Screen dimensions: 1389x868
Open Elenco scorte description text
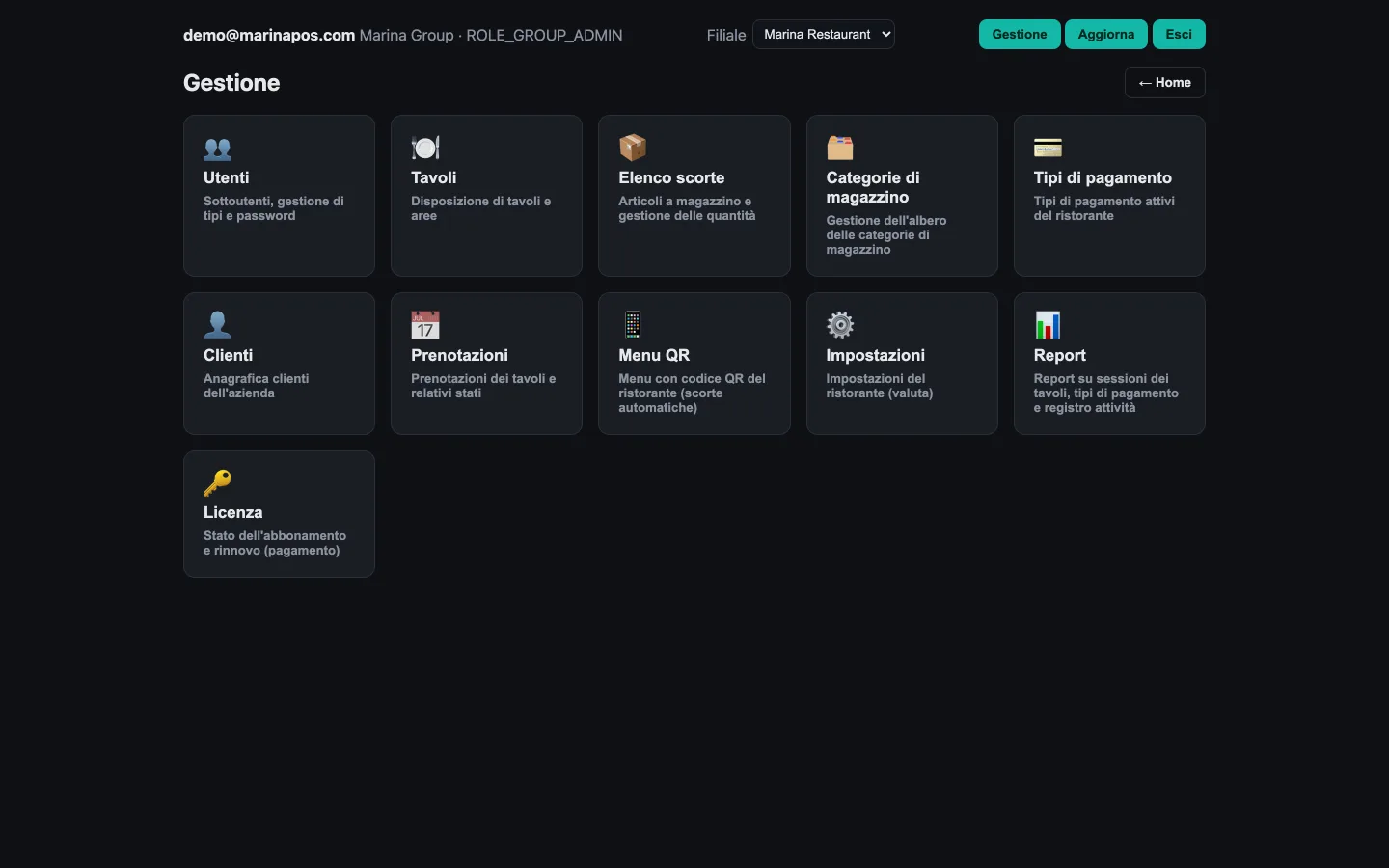687,208
